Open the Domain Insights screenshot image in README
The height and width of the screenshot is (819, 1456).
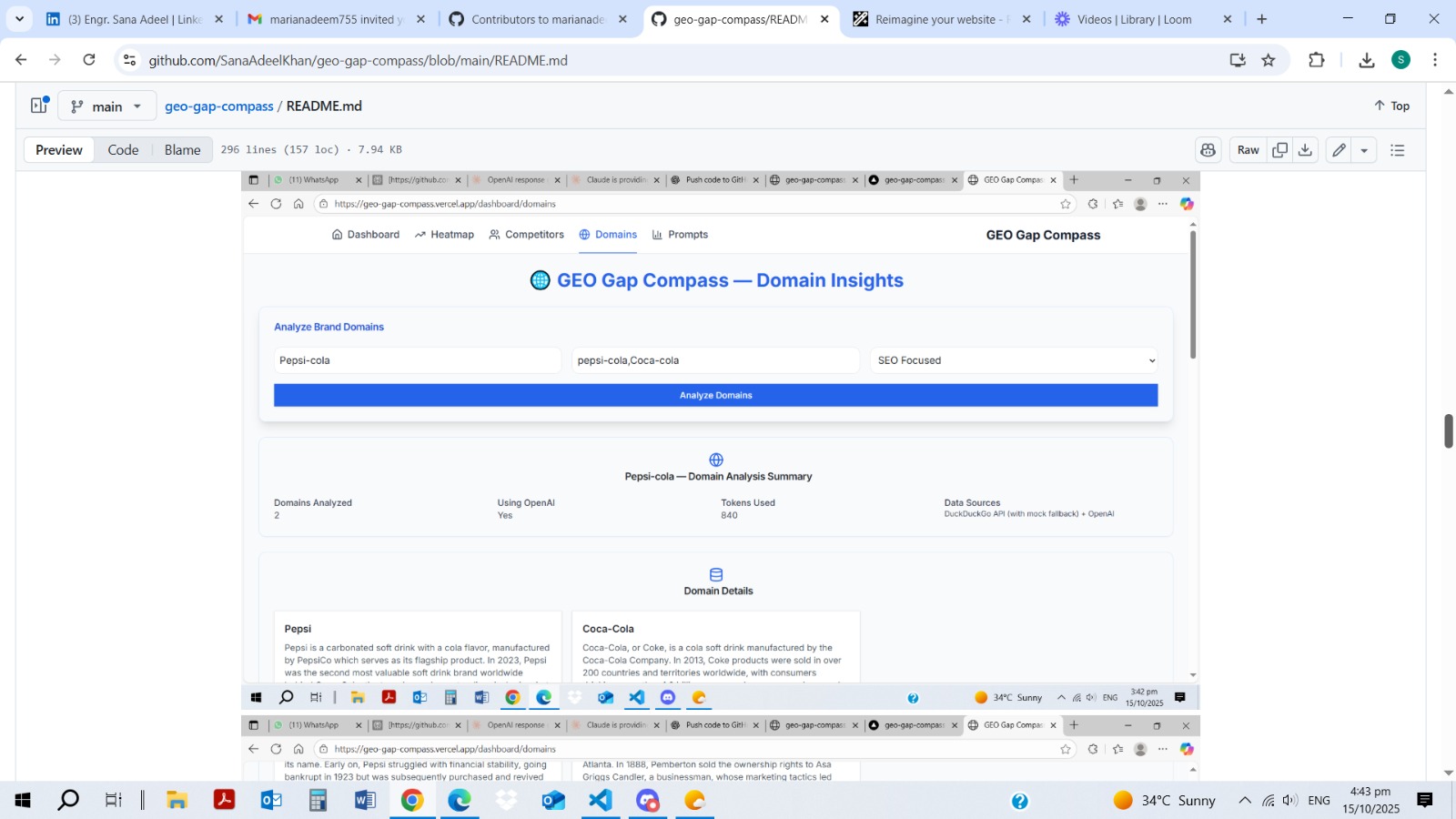click(x=721, y=440)
